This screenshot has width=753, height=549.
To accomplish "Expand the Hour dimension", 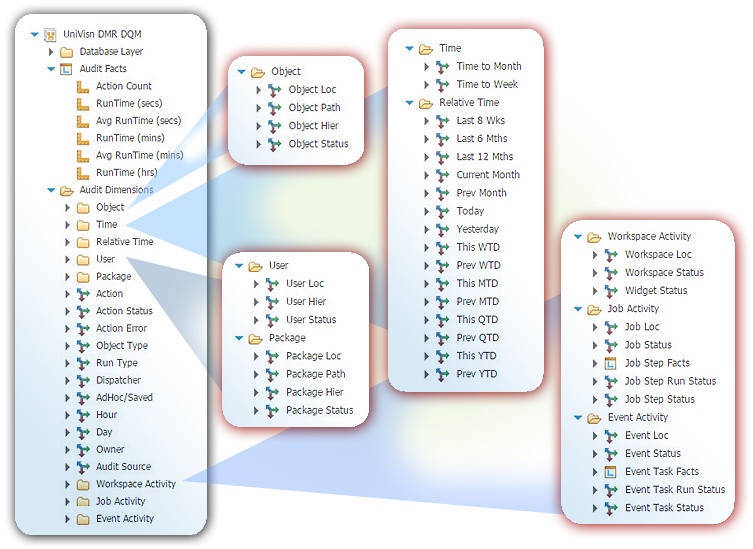I will coord(68,415).
